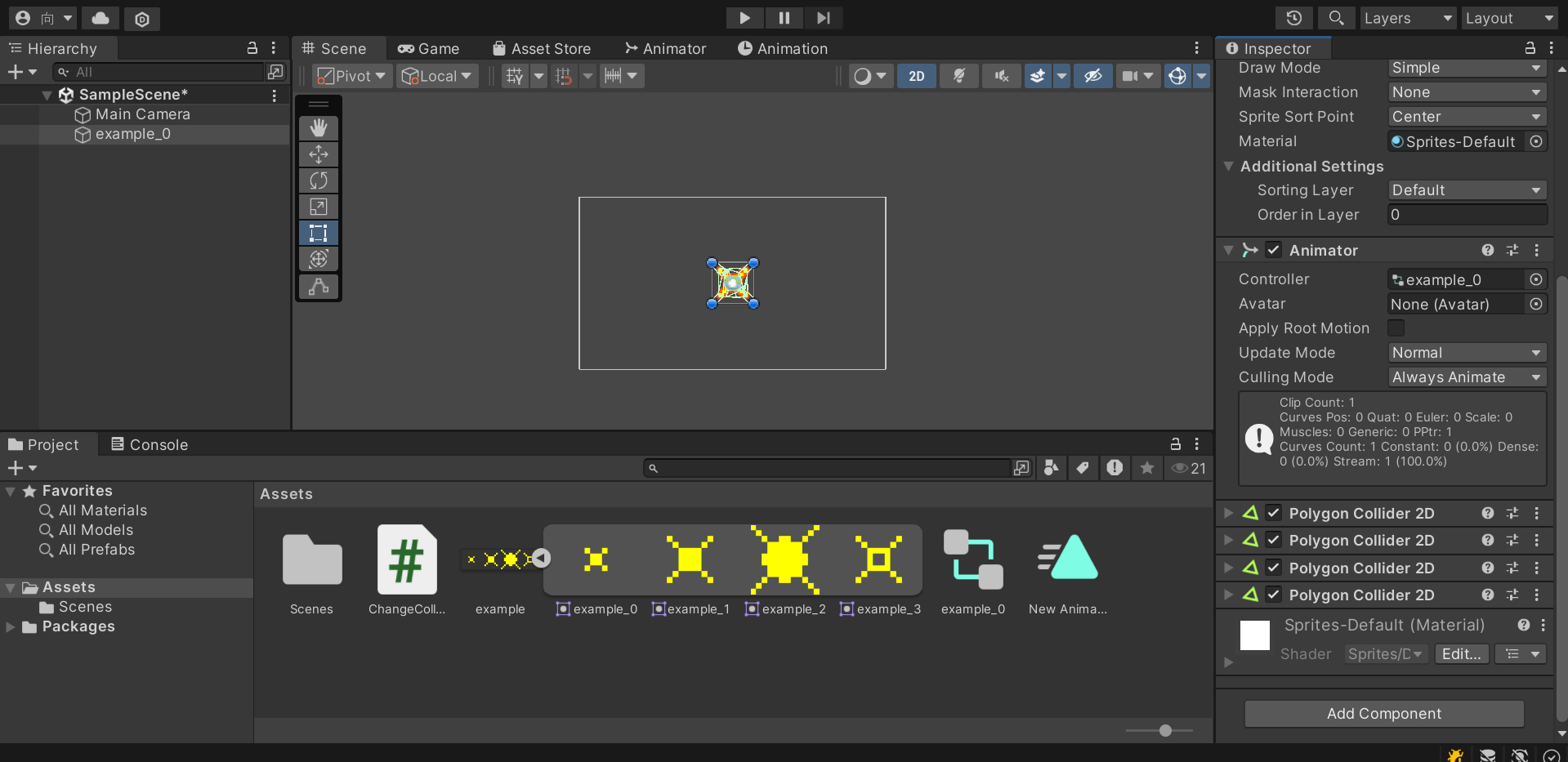Click the Sprites-Default material preview swatch
Viewport: 1568px width, 762px height.
1255,635
